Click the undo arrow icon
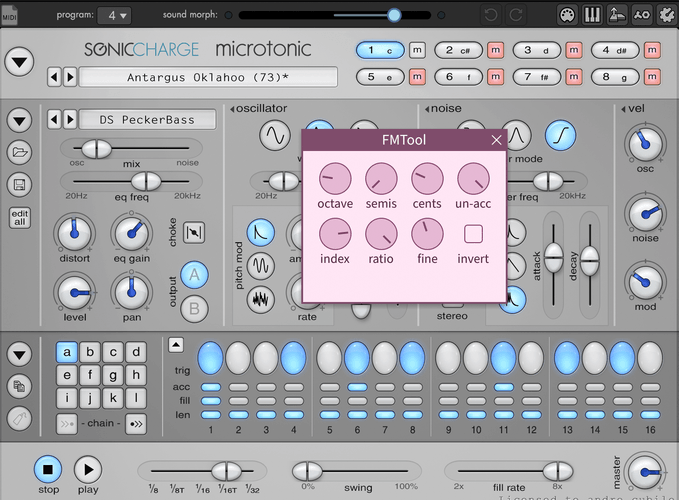The image size is (679, 500). coord(491,15)
